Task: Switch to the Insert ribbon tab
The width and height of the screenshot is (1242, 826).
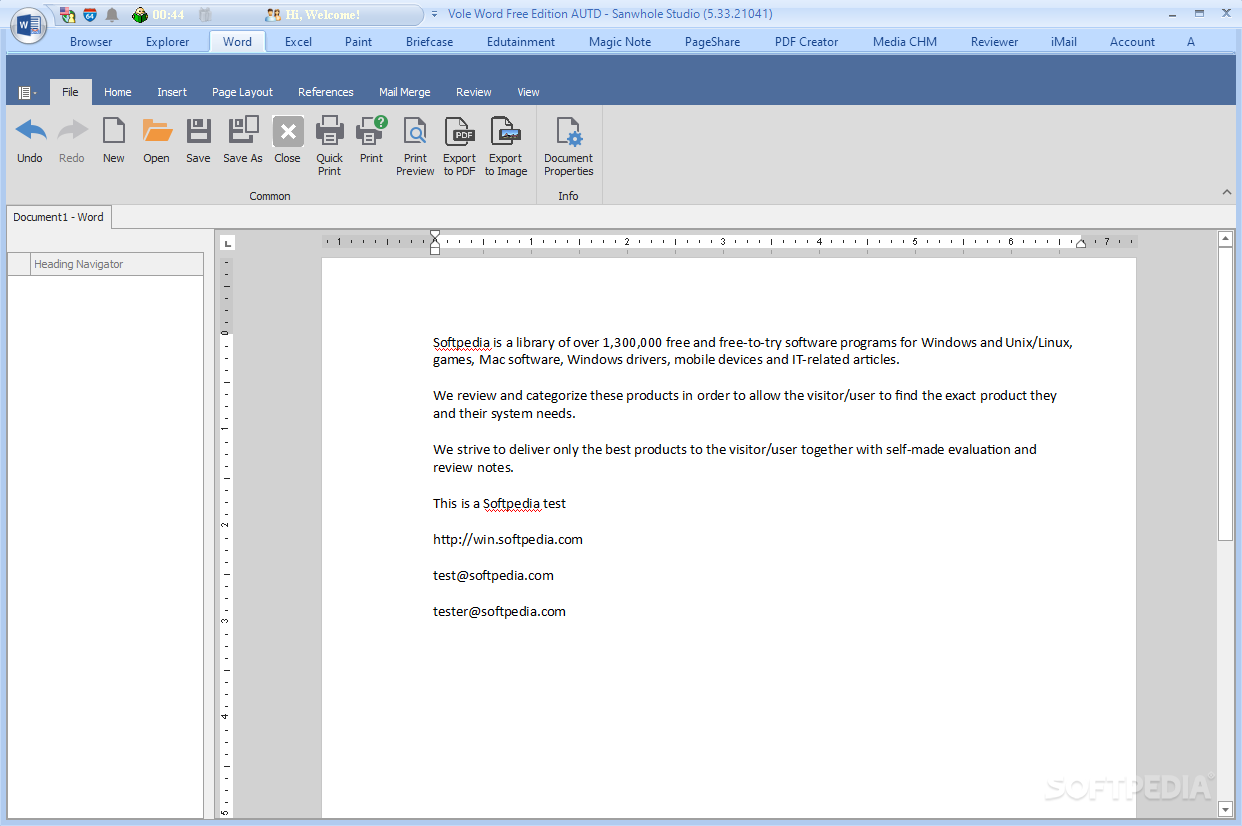Action: [x=172, y=92]
